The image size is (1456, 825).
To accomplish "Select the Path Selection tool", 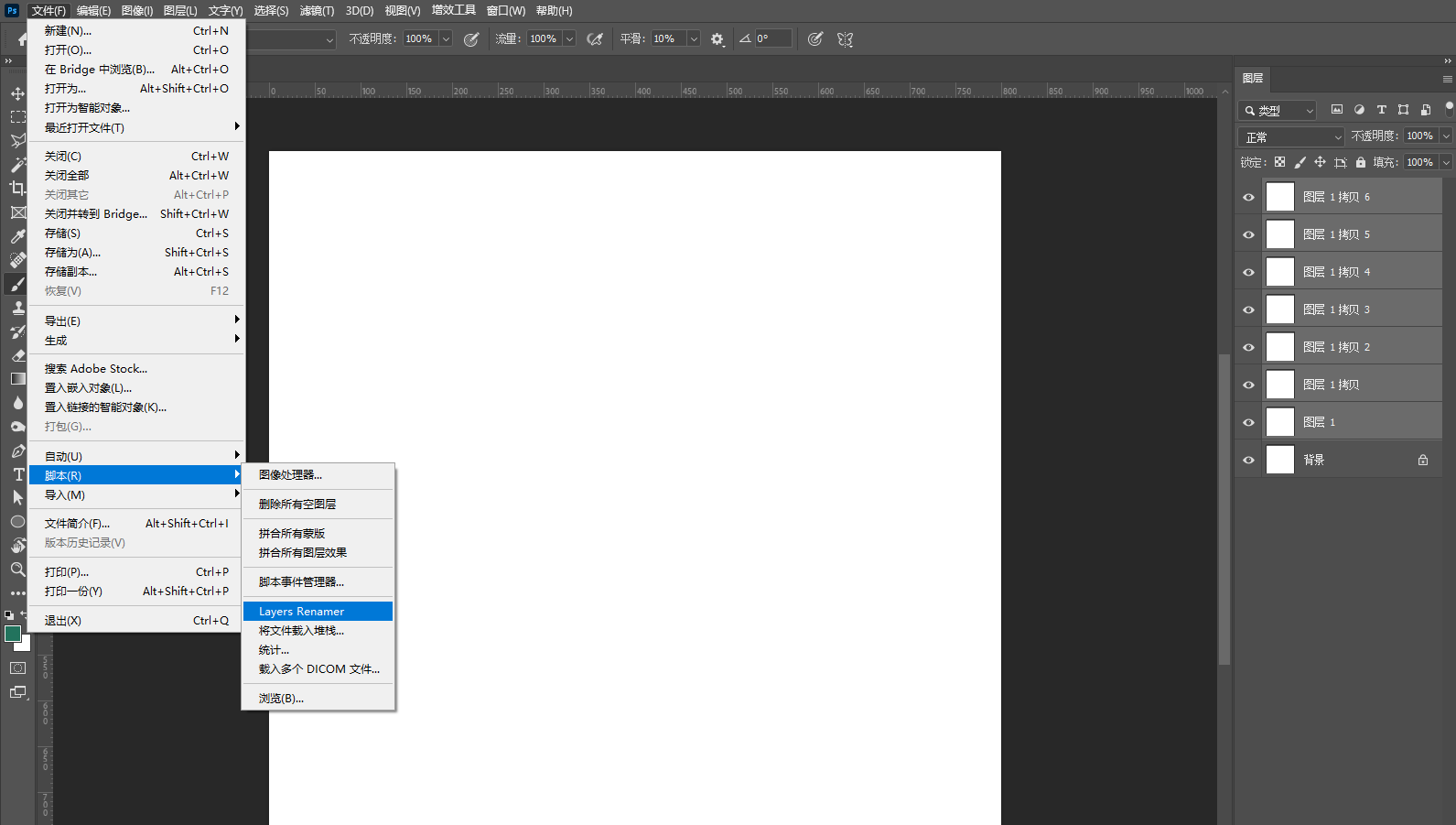I will coord(17,498).
